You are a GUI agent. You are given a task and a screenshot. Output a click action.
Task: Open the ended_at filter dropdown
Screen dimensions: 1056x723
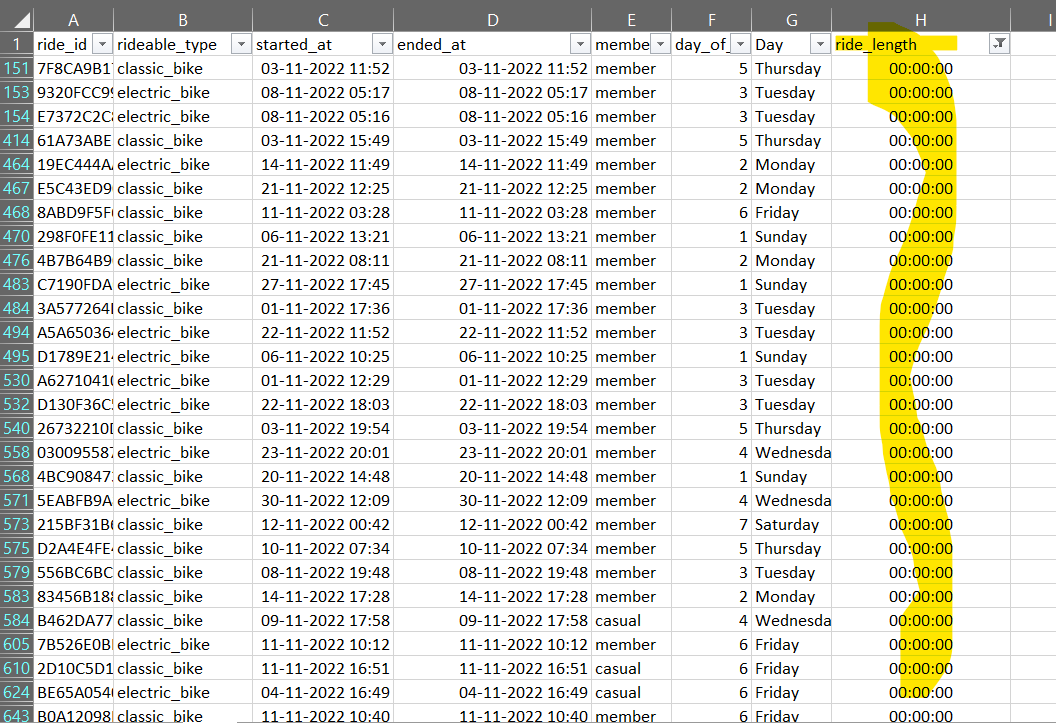click(580, 44)
